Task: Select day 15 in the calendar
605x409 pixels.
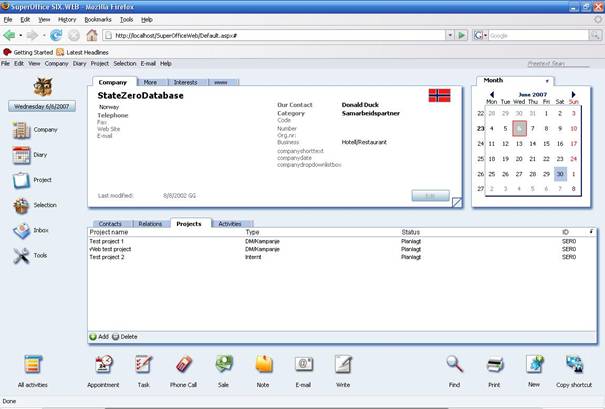Action: 546,144
